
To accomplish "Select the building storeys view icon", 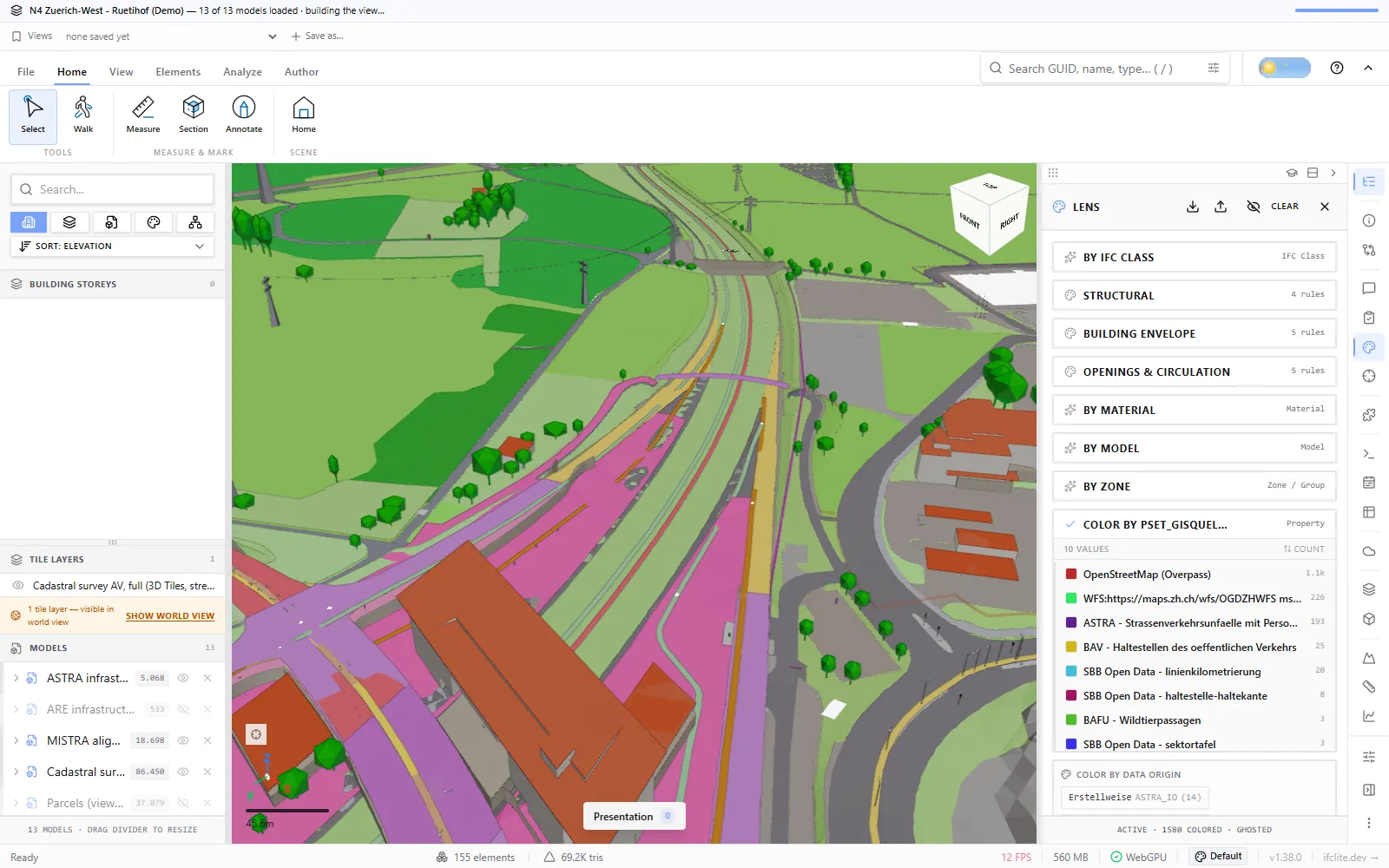I will (x=29, y=222).
